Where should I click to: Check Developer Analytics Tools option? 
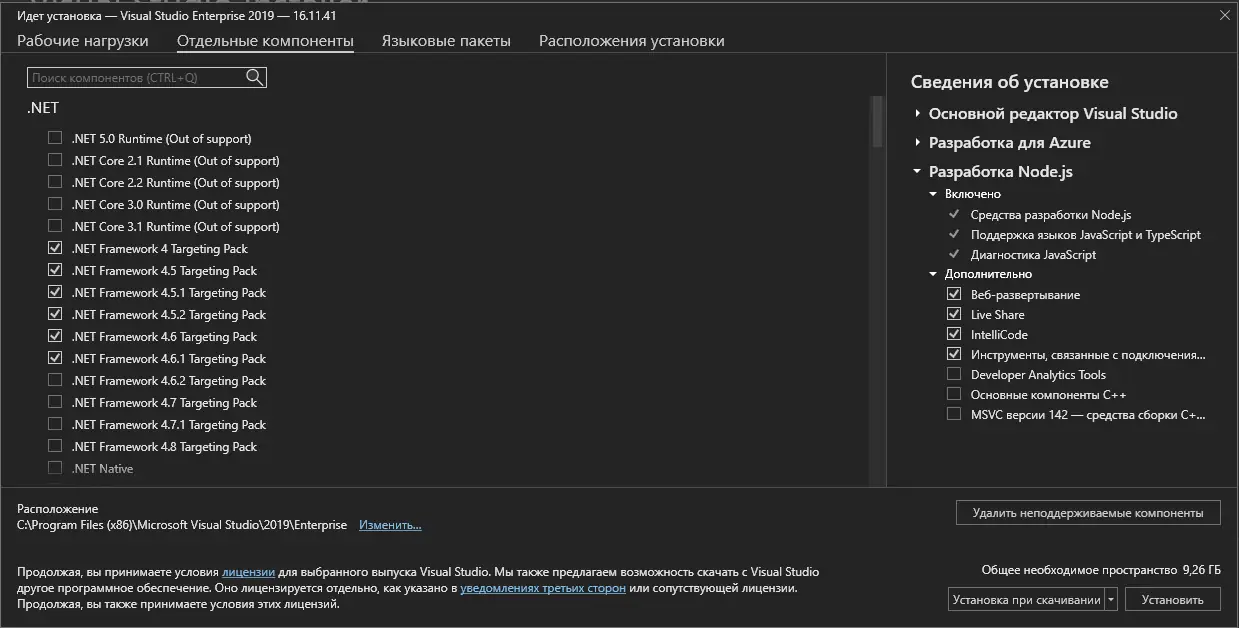(x=954, y=374)
